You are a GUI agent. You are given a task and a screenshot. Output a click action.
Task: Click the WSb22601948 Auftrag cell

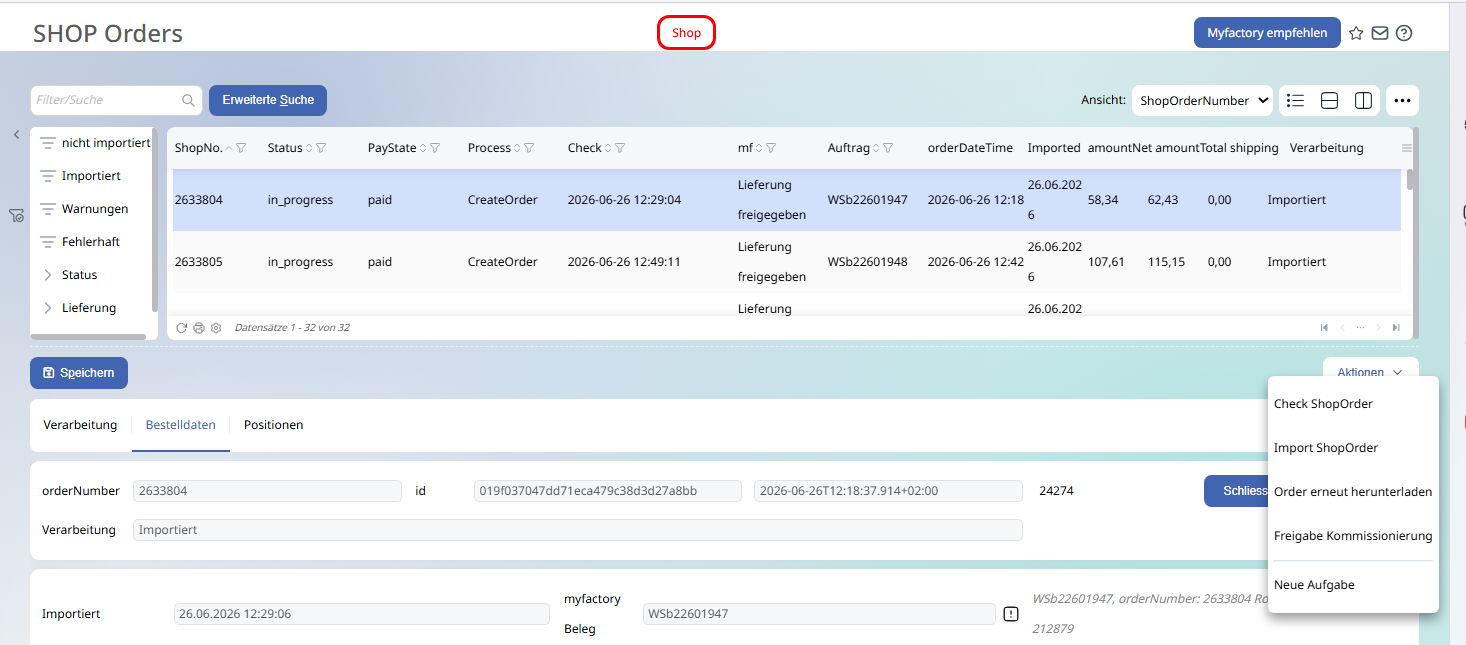[x=868, y=262]
